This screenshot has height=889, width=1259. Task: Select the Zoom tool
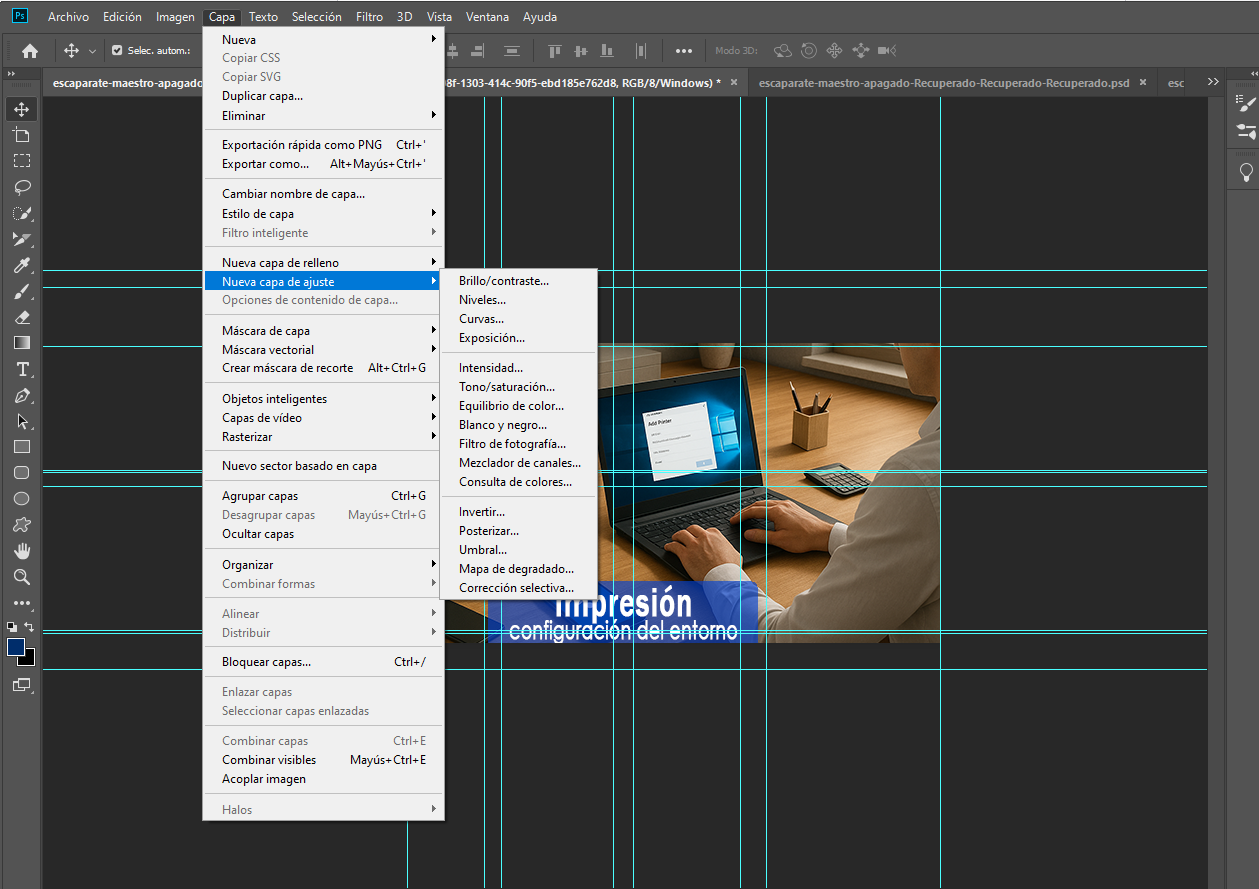21,577
